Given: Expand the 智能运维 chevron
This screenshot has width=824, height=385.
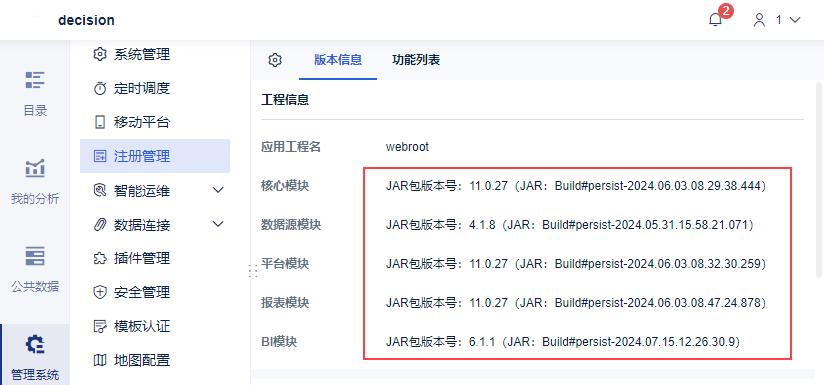Looking at the screenshot, I should pyautogui.click(x=218, y=190).
